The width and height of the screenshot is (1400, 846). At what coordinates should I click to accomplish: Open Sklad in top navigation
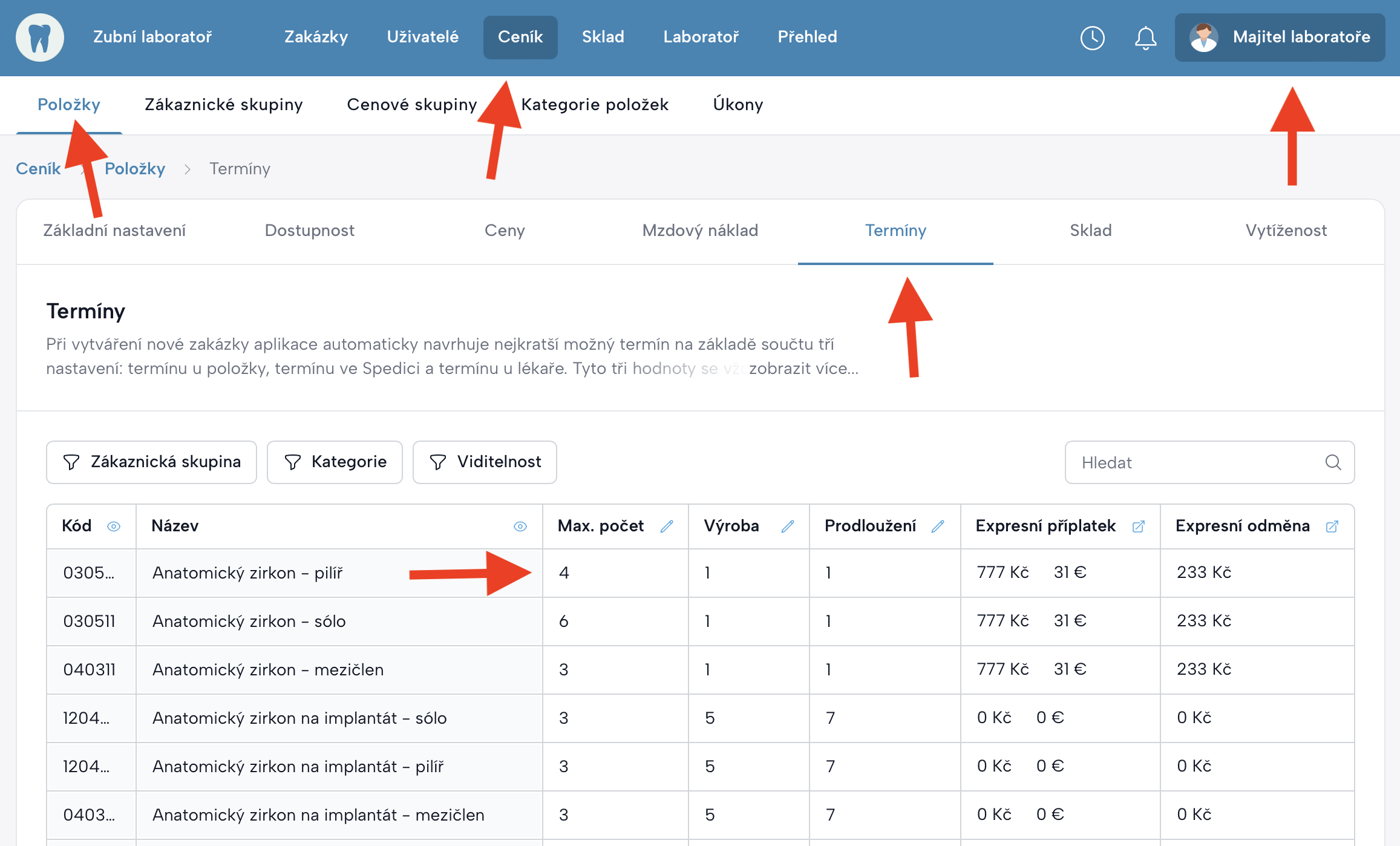[603, 38]
